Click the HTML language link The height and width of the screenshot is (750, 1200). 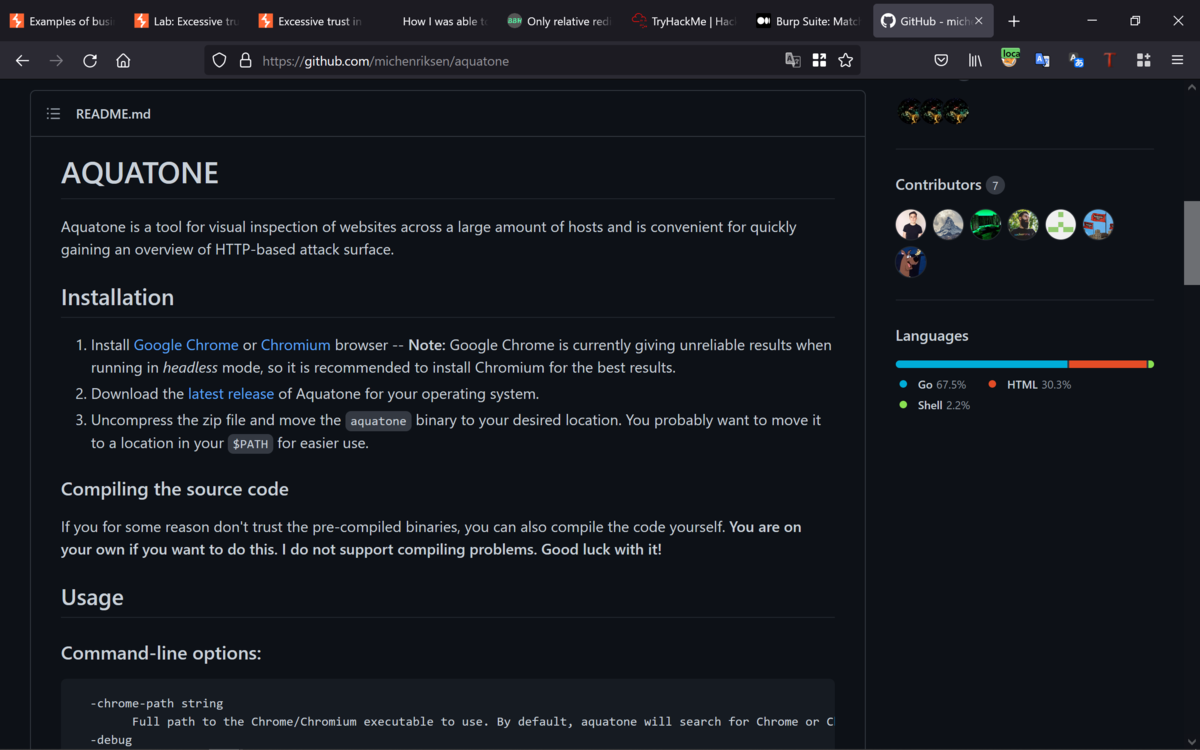pyautogui.click(x=1030, y=385)
